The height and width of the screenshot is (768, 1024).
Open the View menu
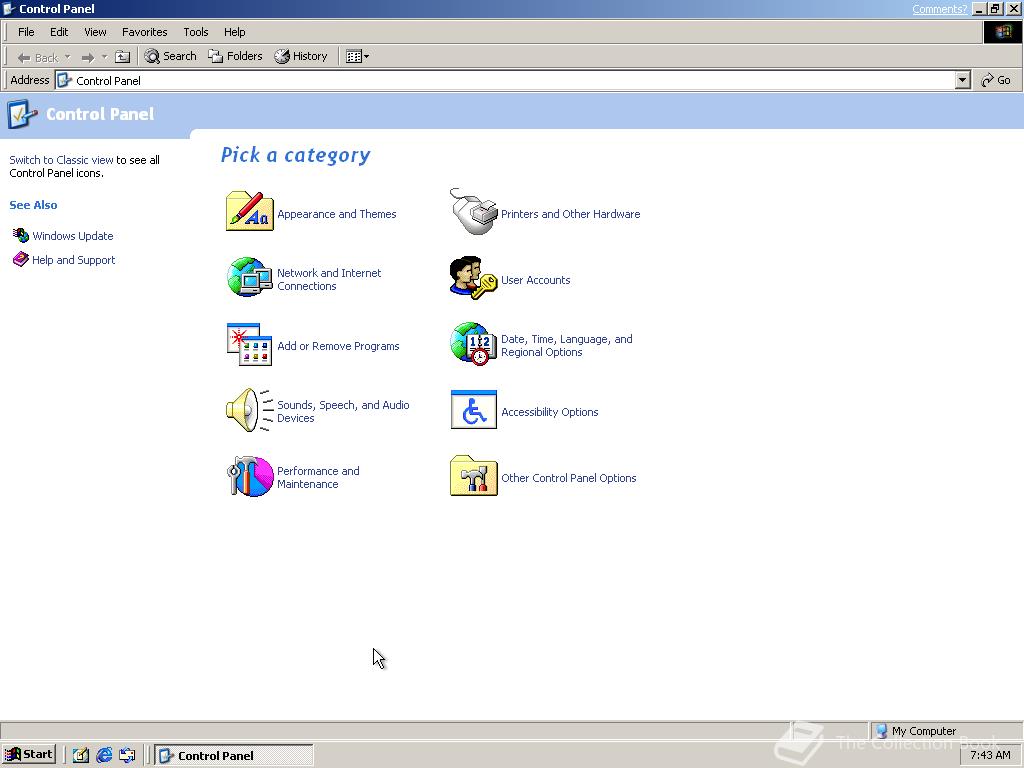95,32
